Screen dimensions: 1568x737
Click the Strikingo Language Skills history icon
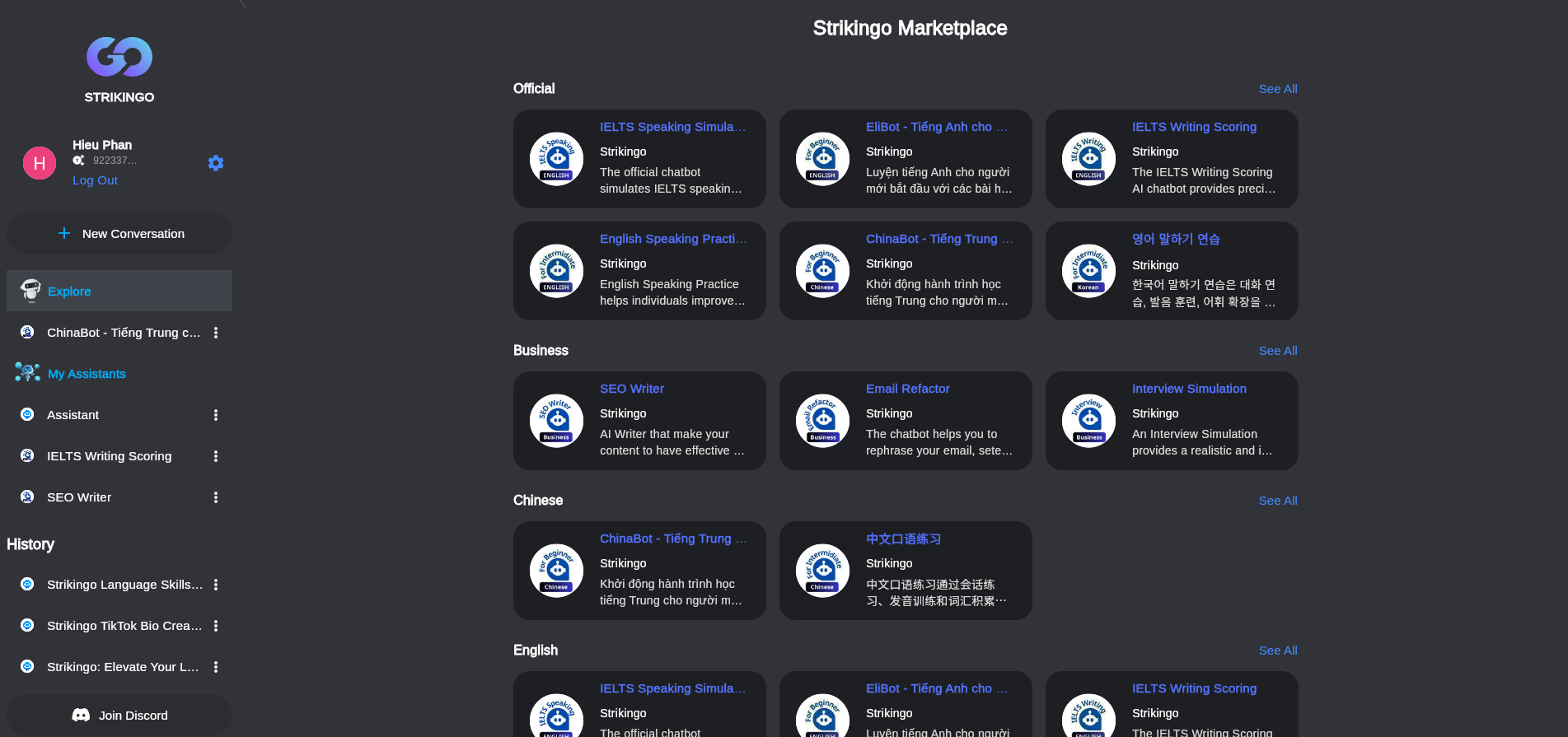pyautogui.click(x=27, y=584)
